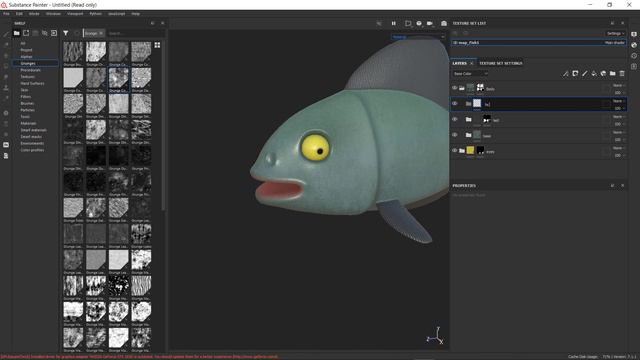
Task: Click the delete layer trash icon
Action: [622, 73]
